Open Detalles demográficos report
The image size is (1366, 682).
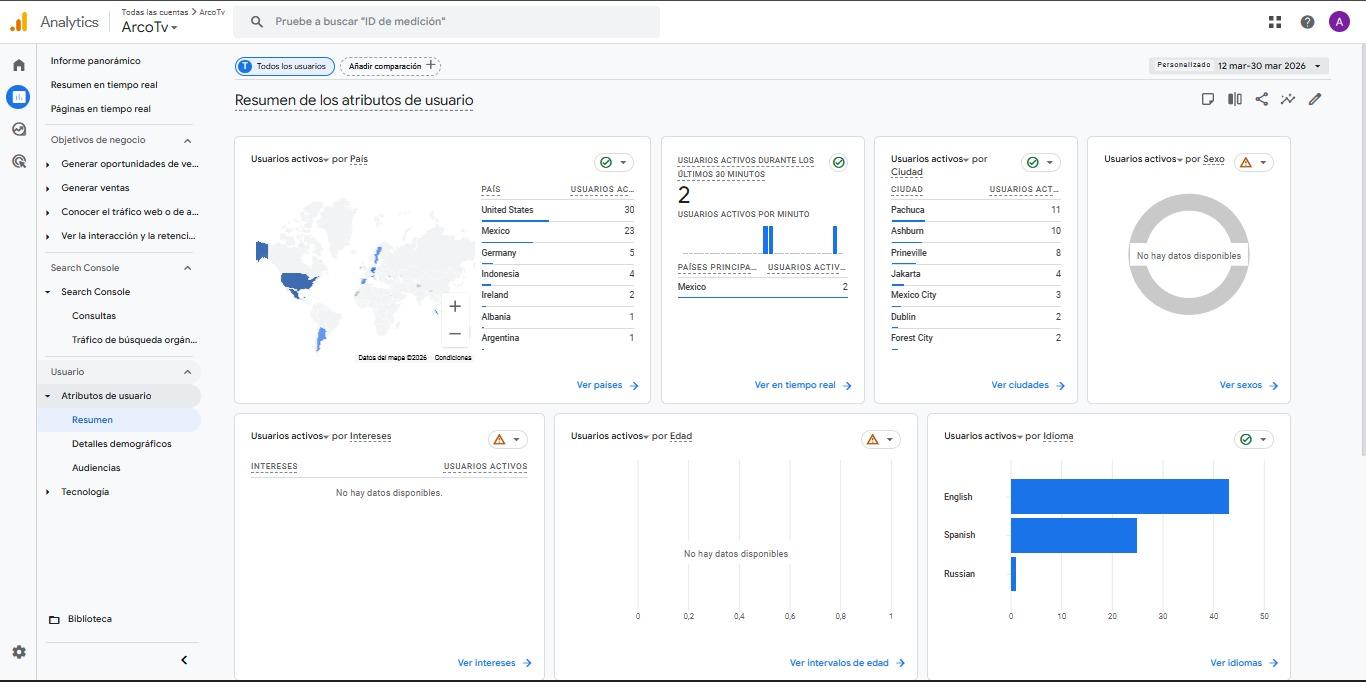click(122, 444)
